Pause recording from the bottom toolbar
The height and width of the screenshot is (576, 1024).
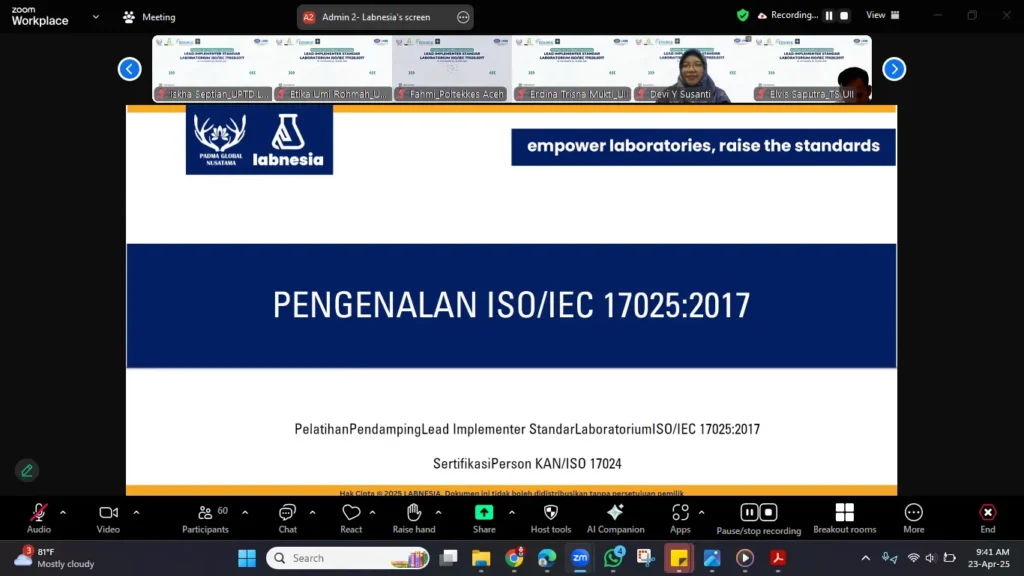pyautogui.click(x=749, y=513)
